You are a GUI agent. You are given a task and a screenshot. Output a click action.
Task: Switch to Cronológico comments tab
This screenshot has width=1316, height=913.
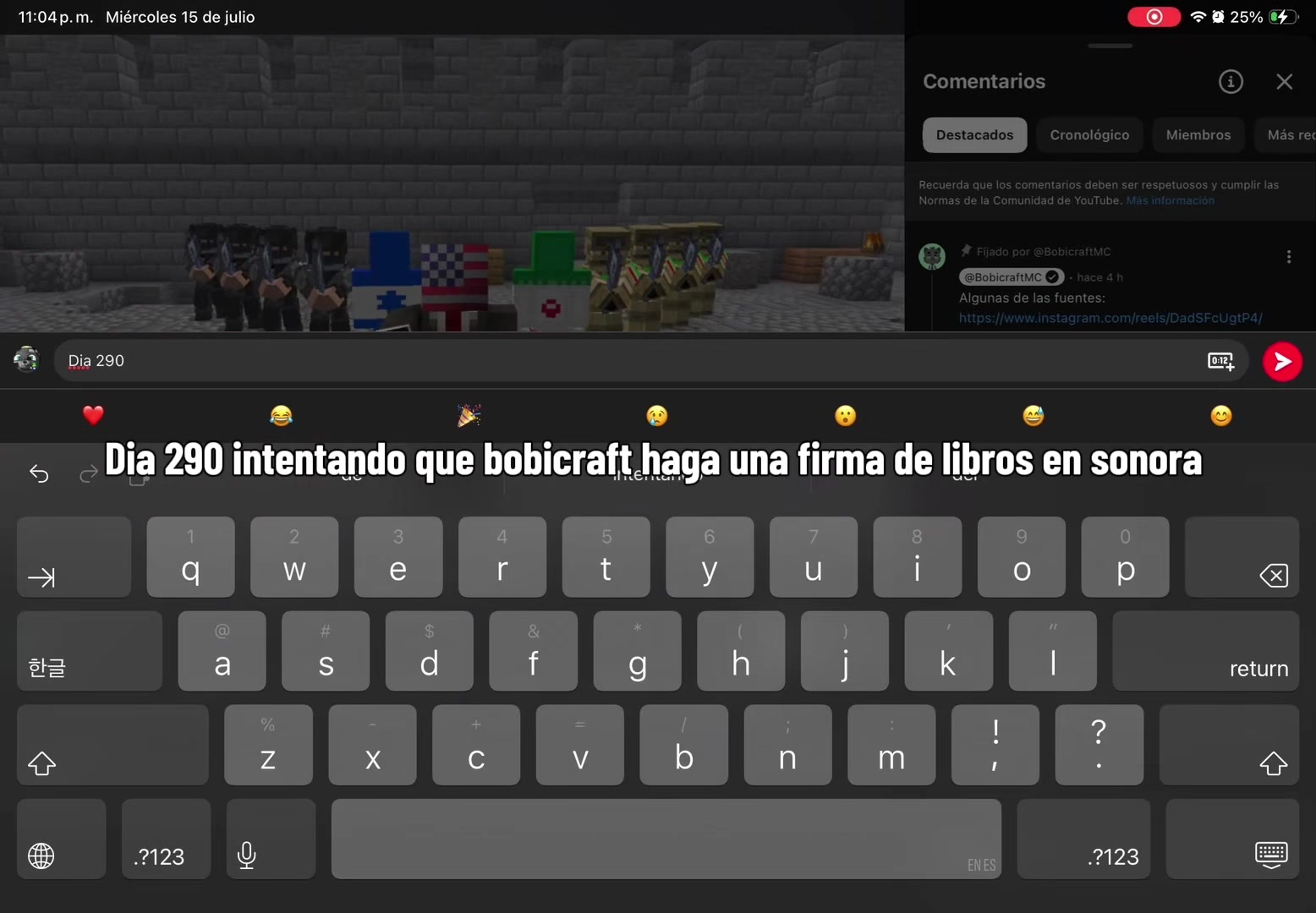1089,135
